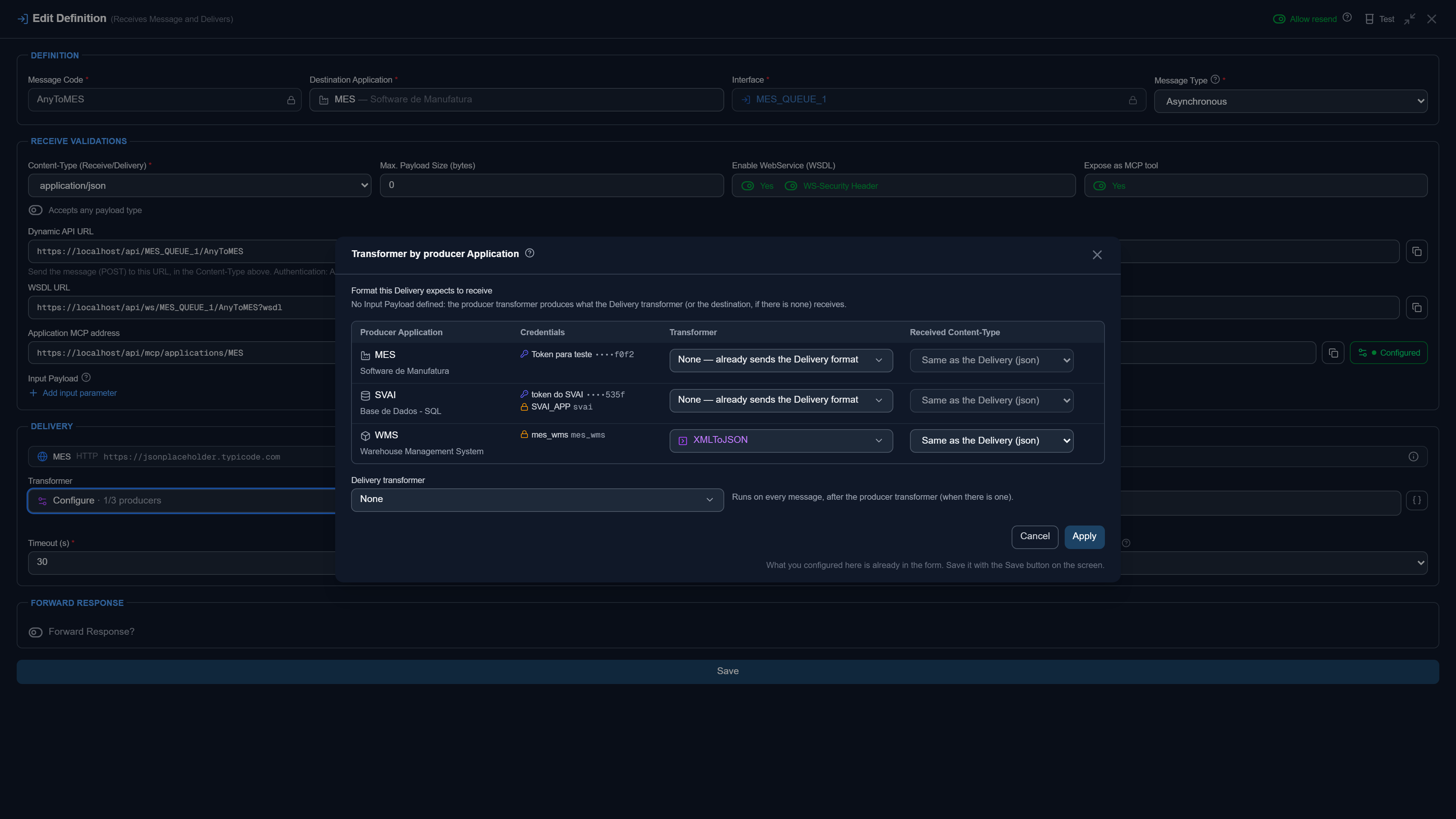Click the Save button
The image size is (1456, 819).
click(x=728, y=672)
